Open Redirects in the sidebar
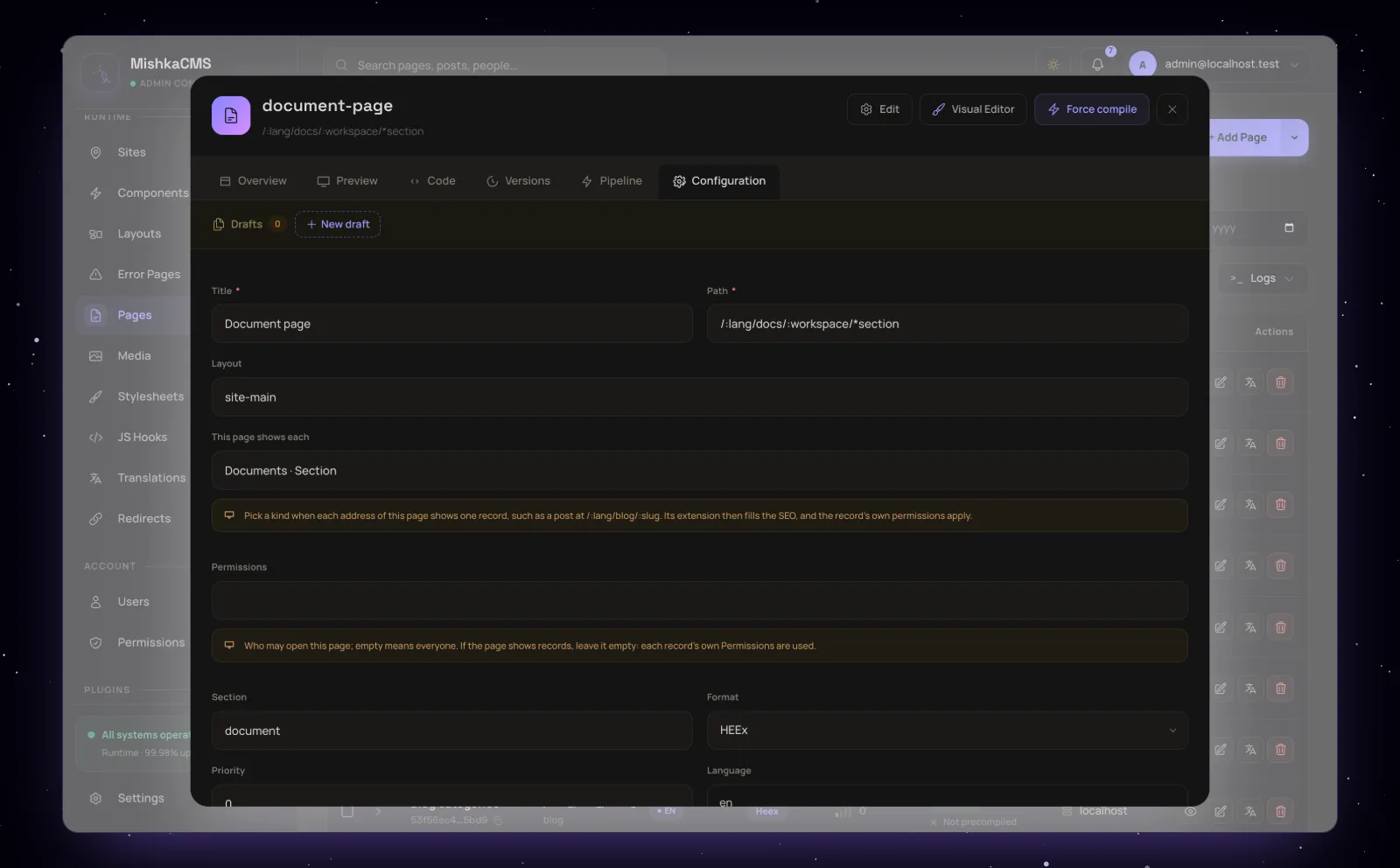Viewport: 1400px width, 868px height. pyautogui.click(x=133, y=518)
